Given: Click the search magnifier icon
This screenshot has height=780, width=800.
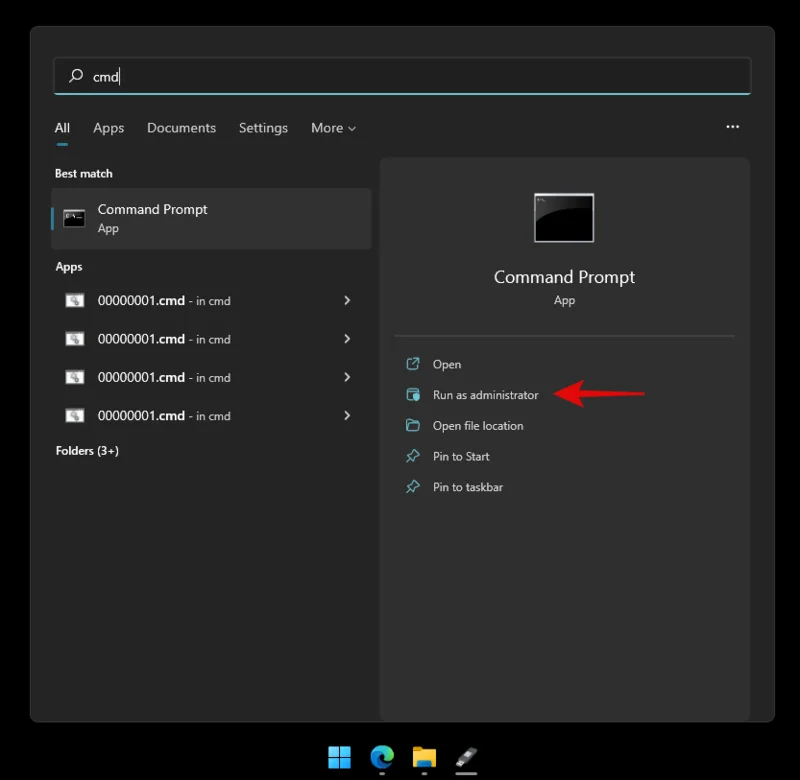Looking at the screenshot, I should point(77,76).
